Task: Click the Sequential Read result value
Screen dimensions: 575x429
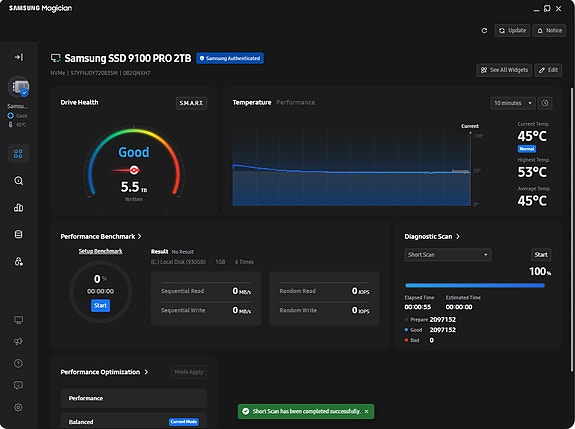Action: pos(242,291)
